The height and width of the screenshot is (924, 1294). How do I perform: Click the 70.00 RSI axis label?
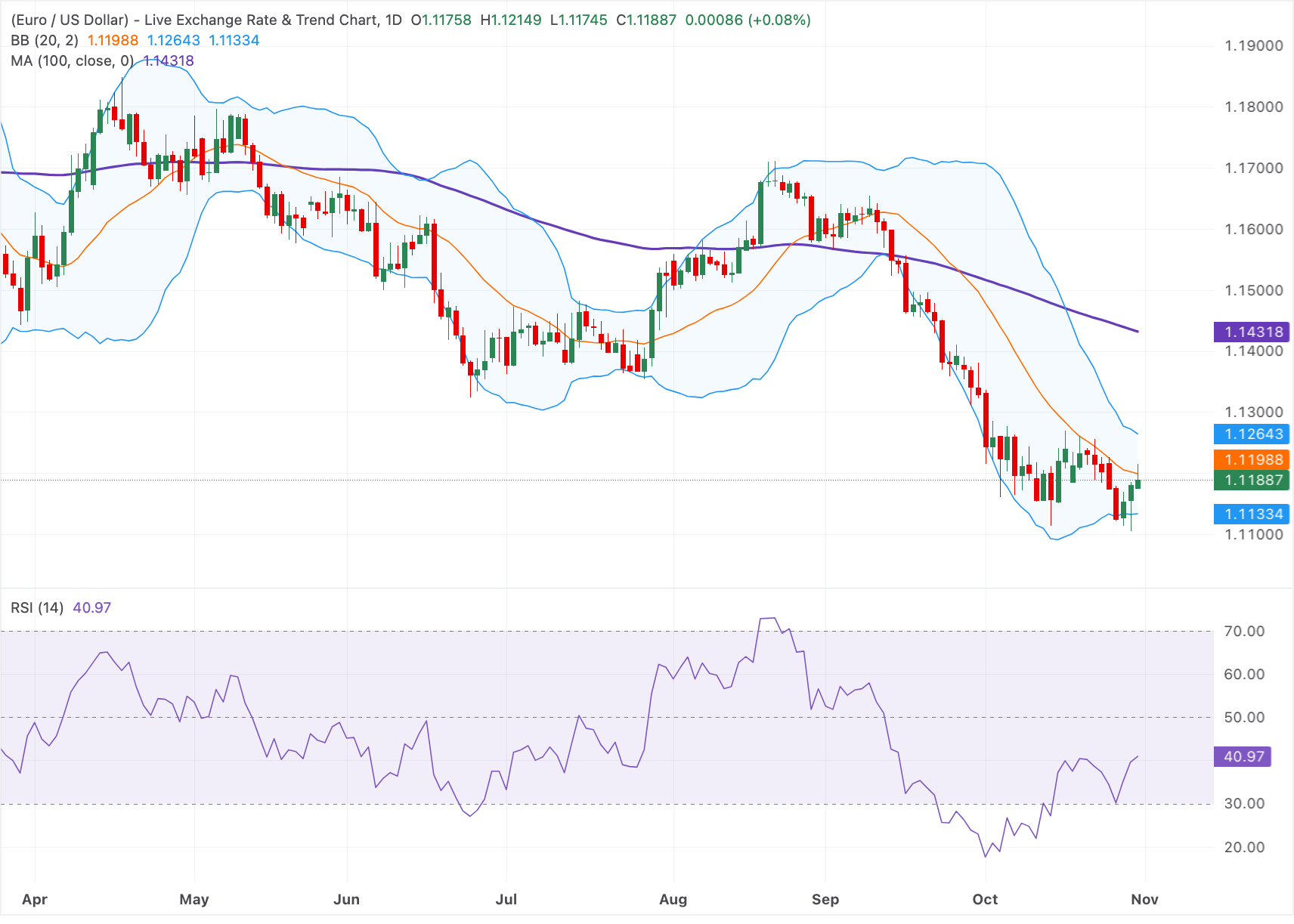[1244, 631]
